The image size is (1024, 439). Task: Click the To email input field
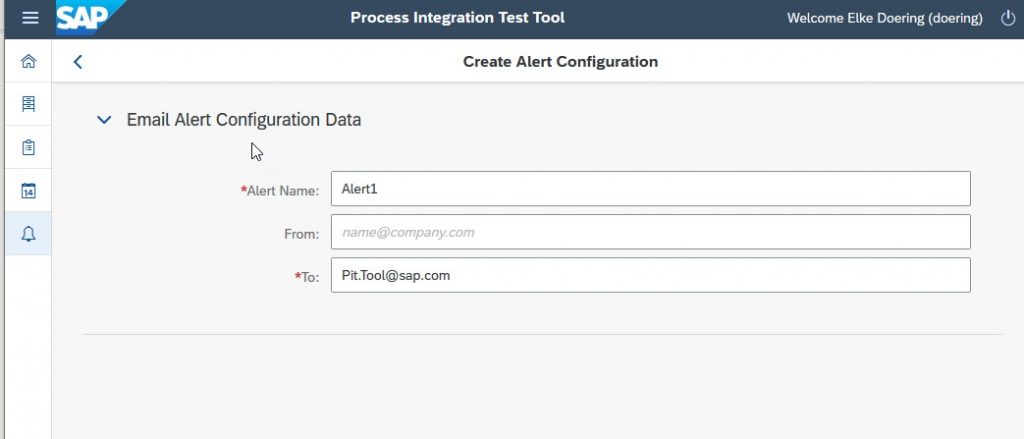[650, 275]
